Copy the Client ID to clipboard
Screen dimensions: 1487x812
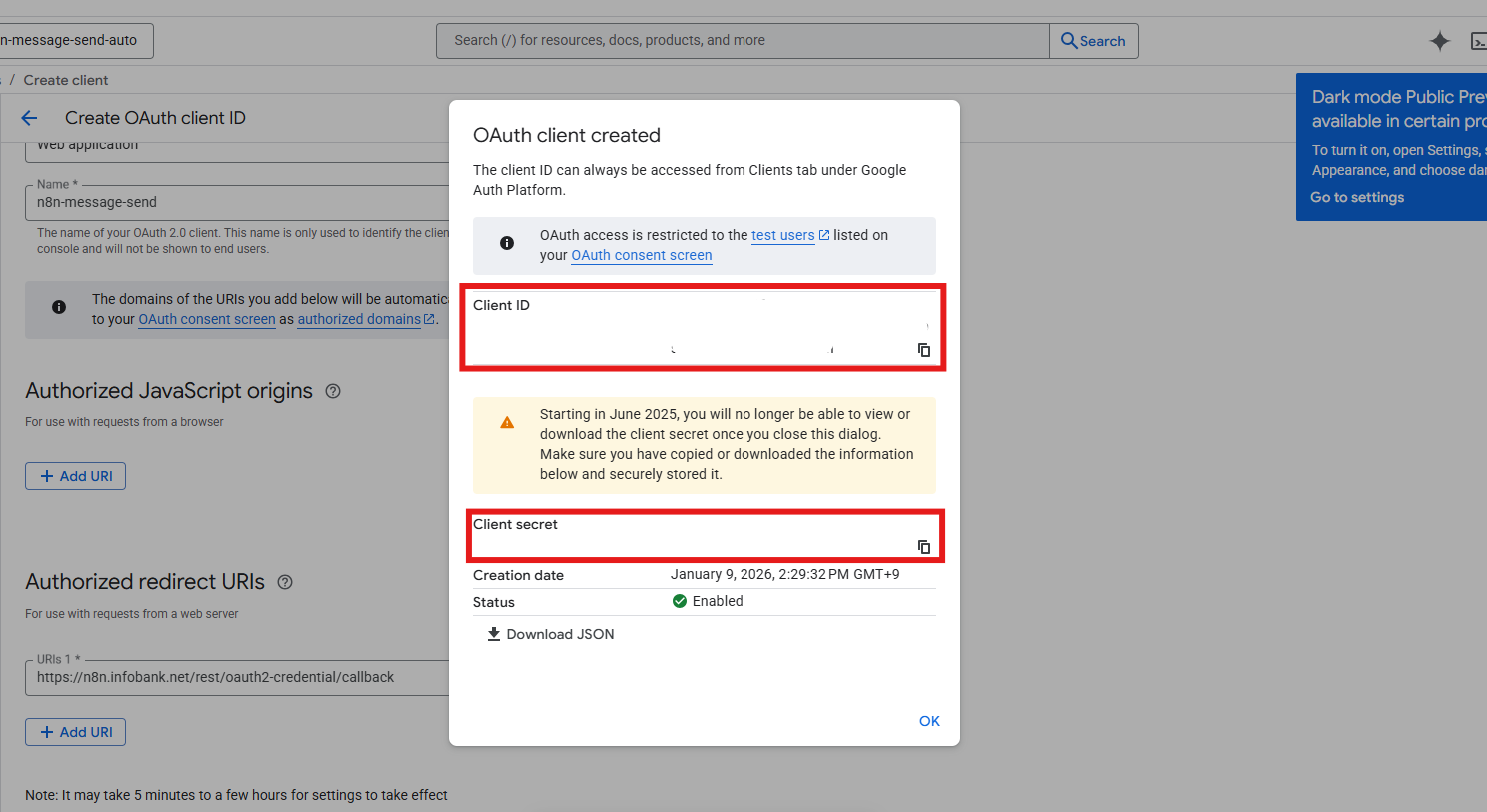(x=923, y=350)
